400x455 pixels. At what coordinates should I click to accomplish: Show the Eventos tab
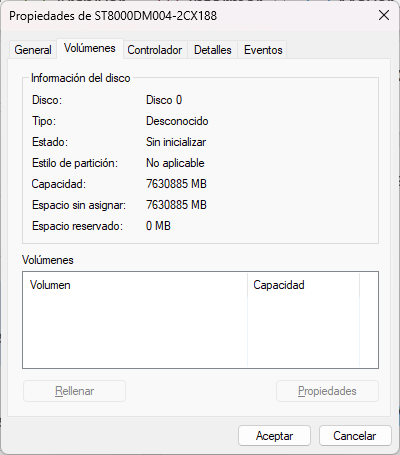click(x=263, y=50)
